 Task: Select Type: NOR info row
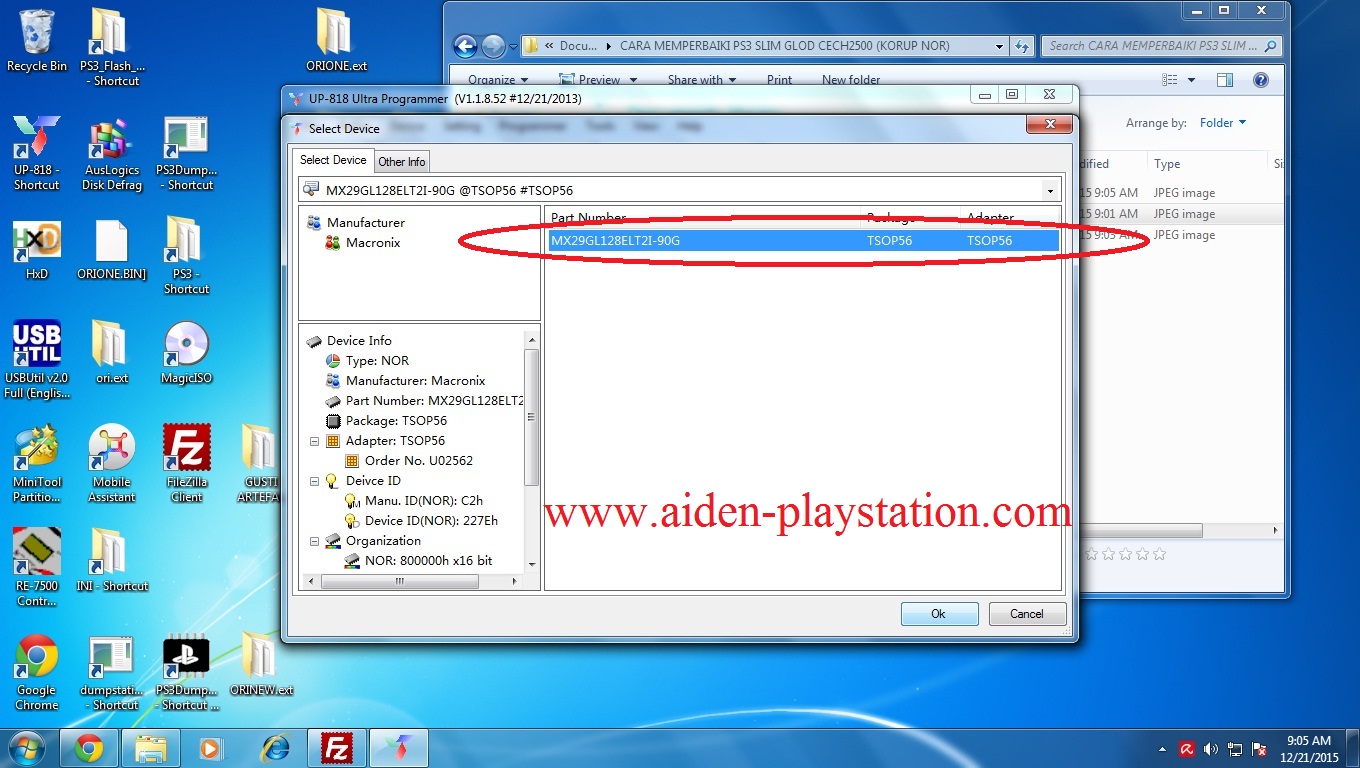pyautogui.click(x=377, y=360)
